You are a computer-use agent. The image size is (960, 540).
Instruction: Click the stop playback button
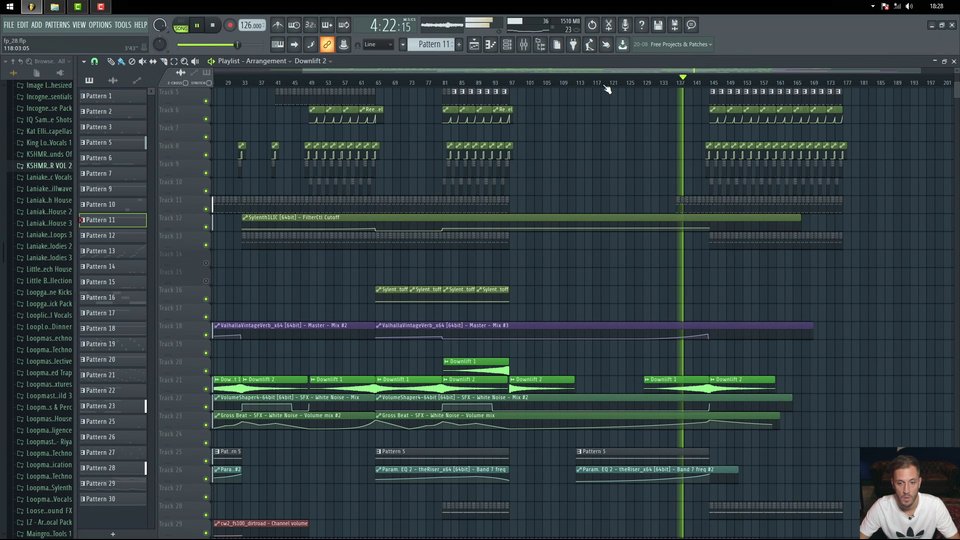(212, 26)
